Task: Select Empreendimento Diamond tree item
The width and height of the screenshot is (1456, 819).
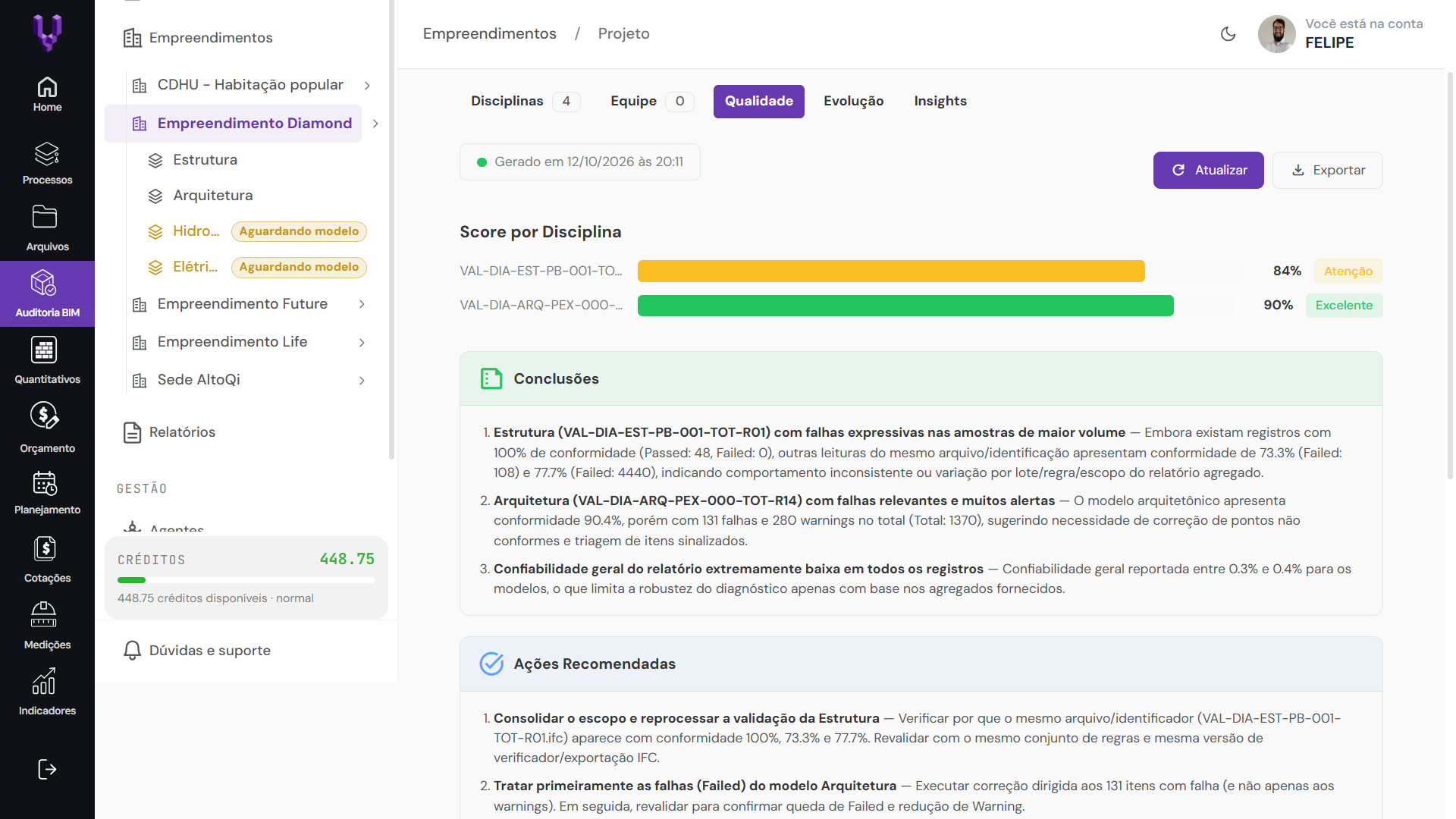Action: (x=234, y=124)
